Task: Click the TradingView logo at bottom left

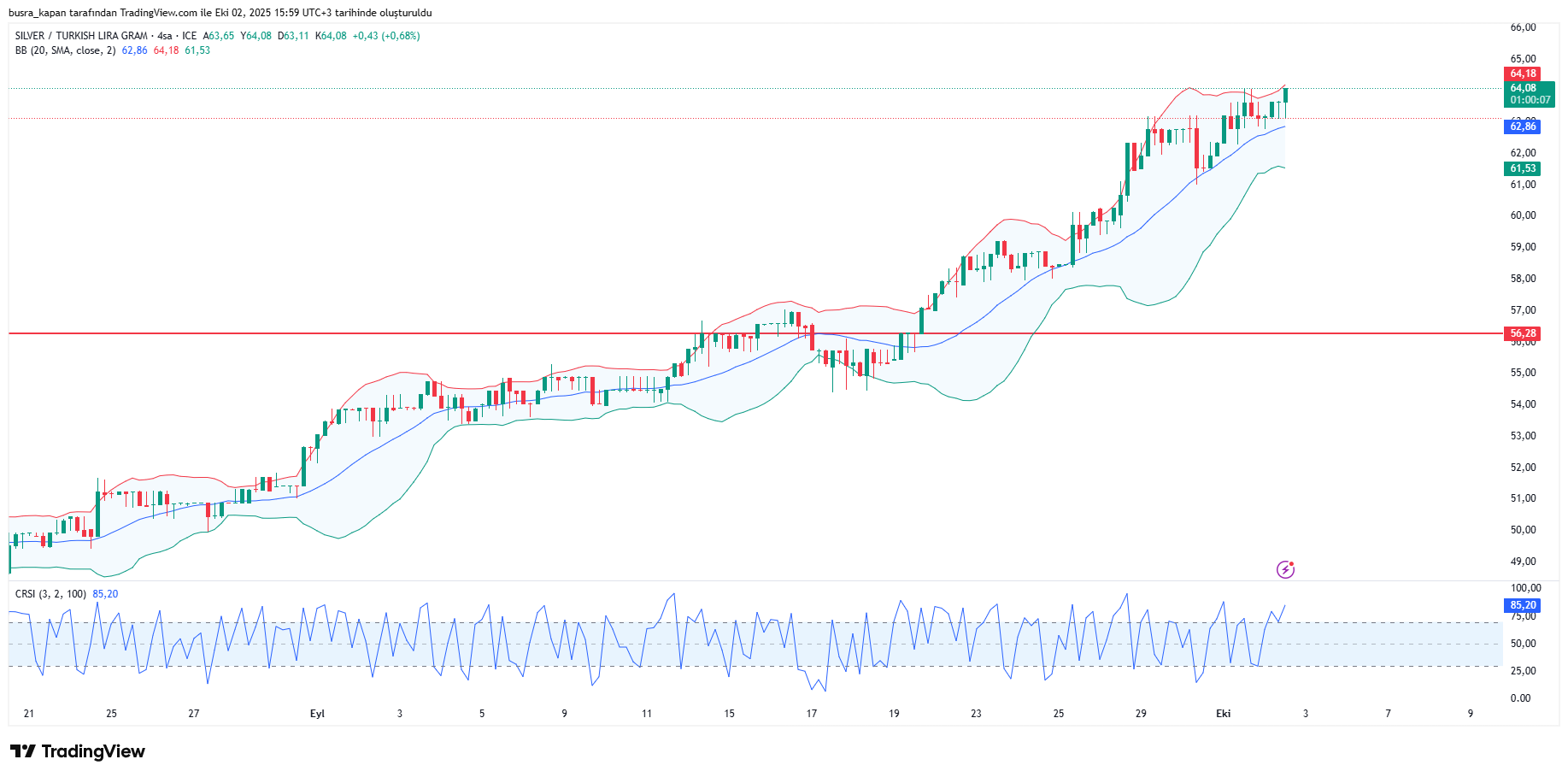Action: [78, 751]
